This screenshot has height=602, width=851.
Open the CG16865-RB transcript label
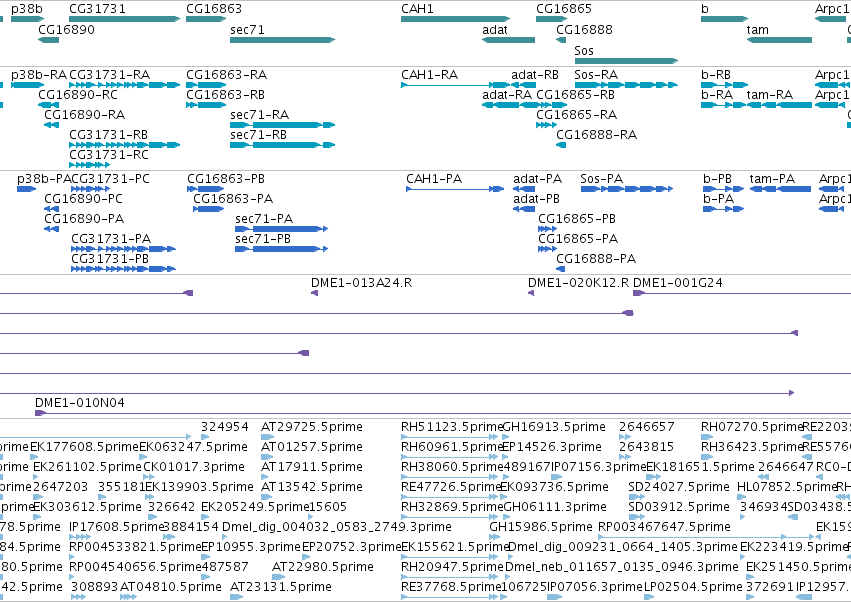576,95
